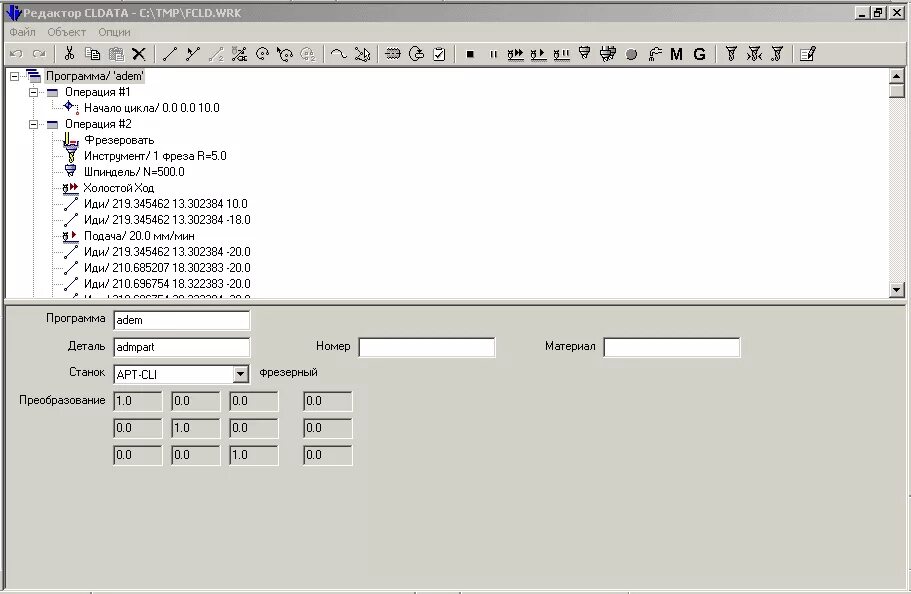911x594 pixels.
Task: Select Иди/ 210.696754 18.322383 -20.0
Action: pos(167,284)
